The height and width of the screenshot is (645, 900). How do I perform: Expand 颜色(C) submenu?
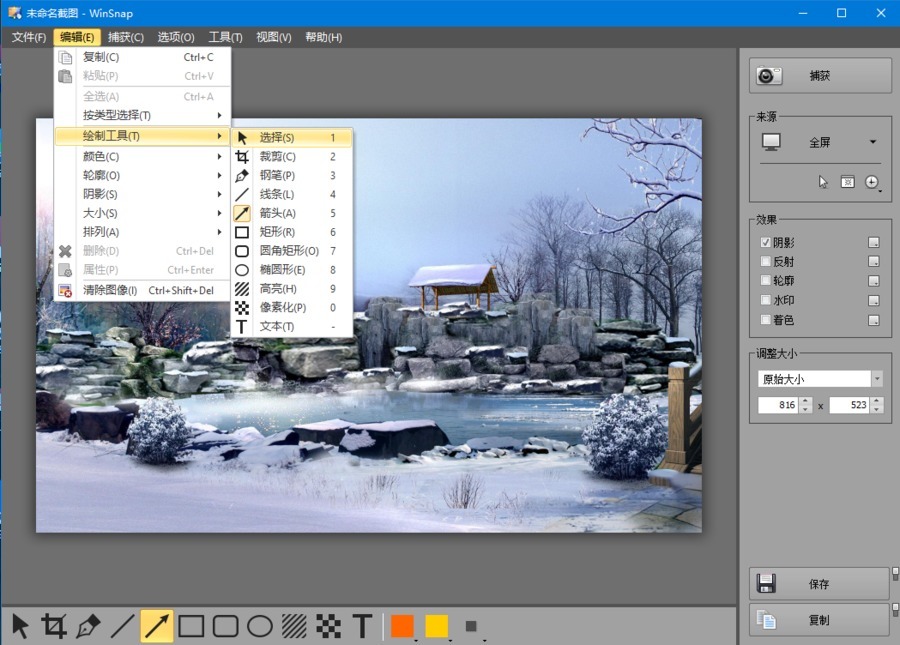(x=143, y=156)
